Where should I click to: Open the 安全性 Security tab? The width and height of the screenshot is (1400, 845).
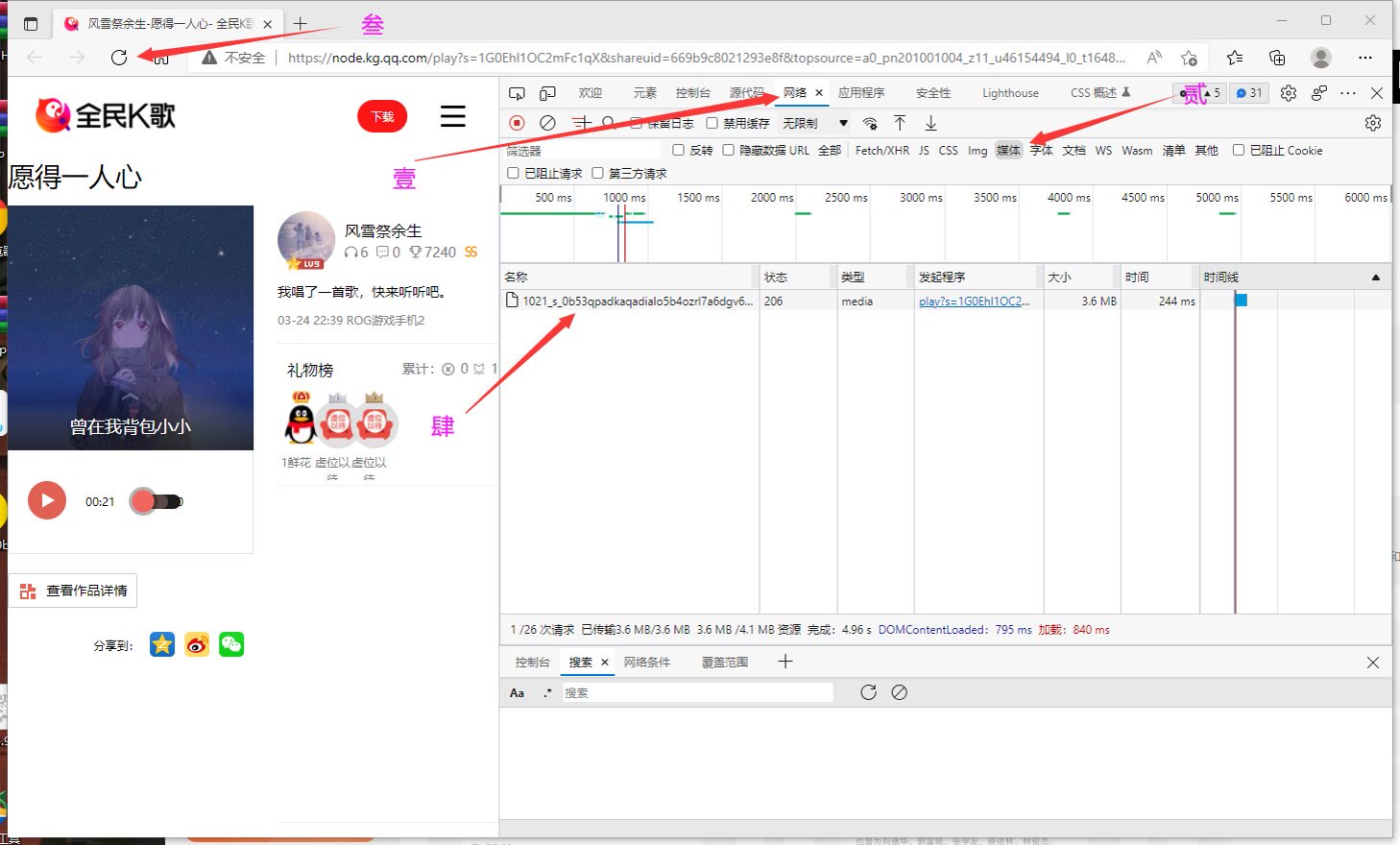coord(932,93)
